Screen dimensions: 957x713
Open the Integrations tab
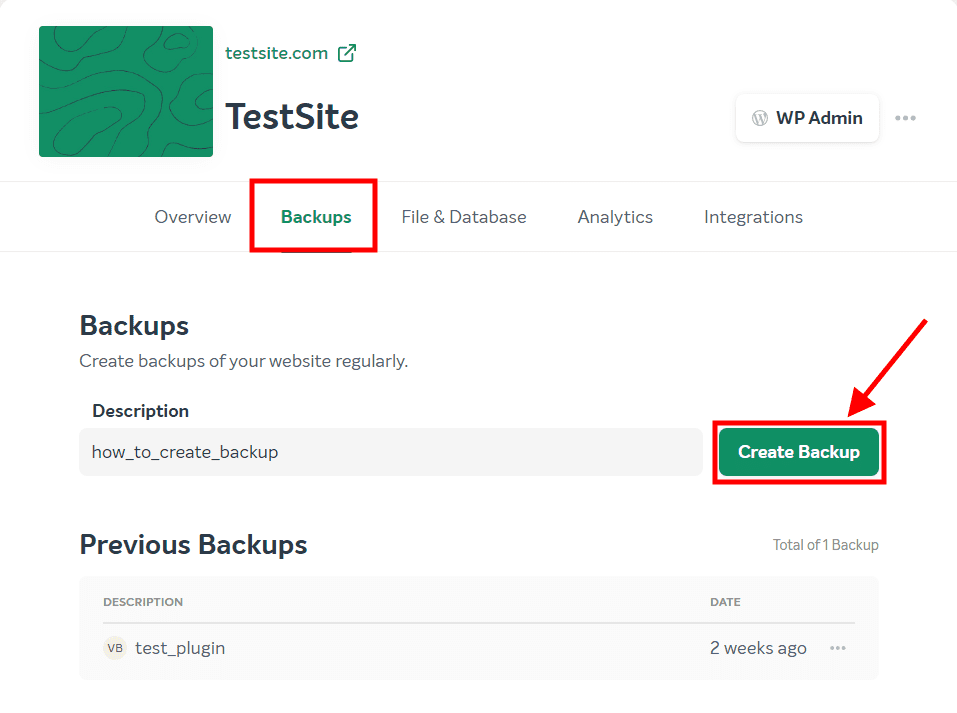click(753, 216)
